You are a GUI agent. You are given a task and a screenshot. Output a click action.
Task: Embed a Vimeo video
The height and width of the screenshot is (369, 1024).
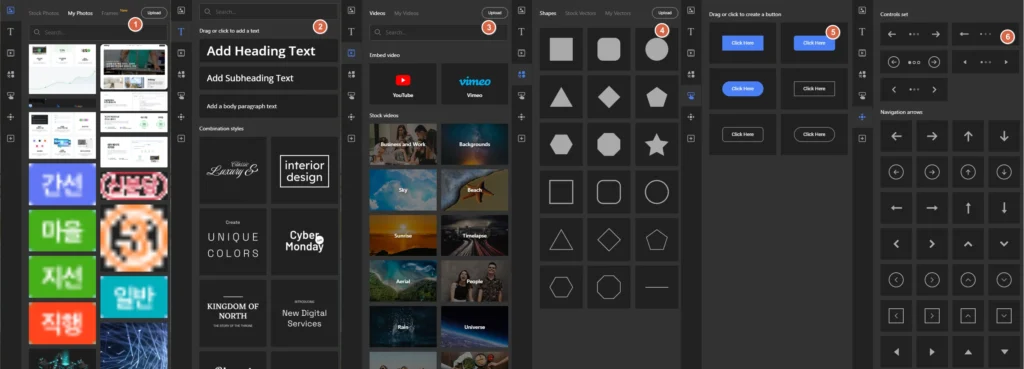pyautogui.click(x=474, y=84)
